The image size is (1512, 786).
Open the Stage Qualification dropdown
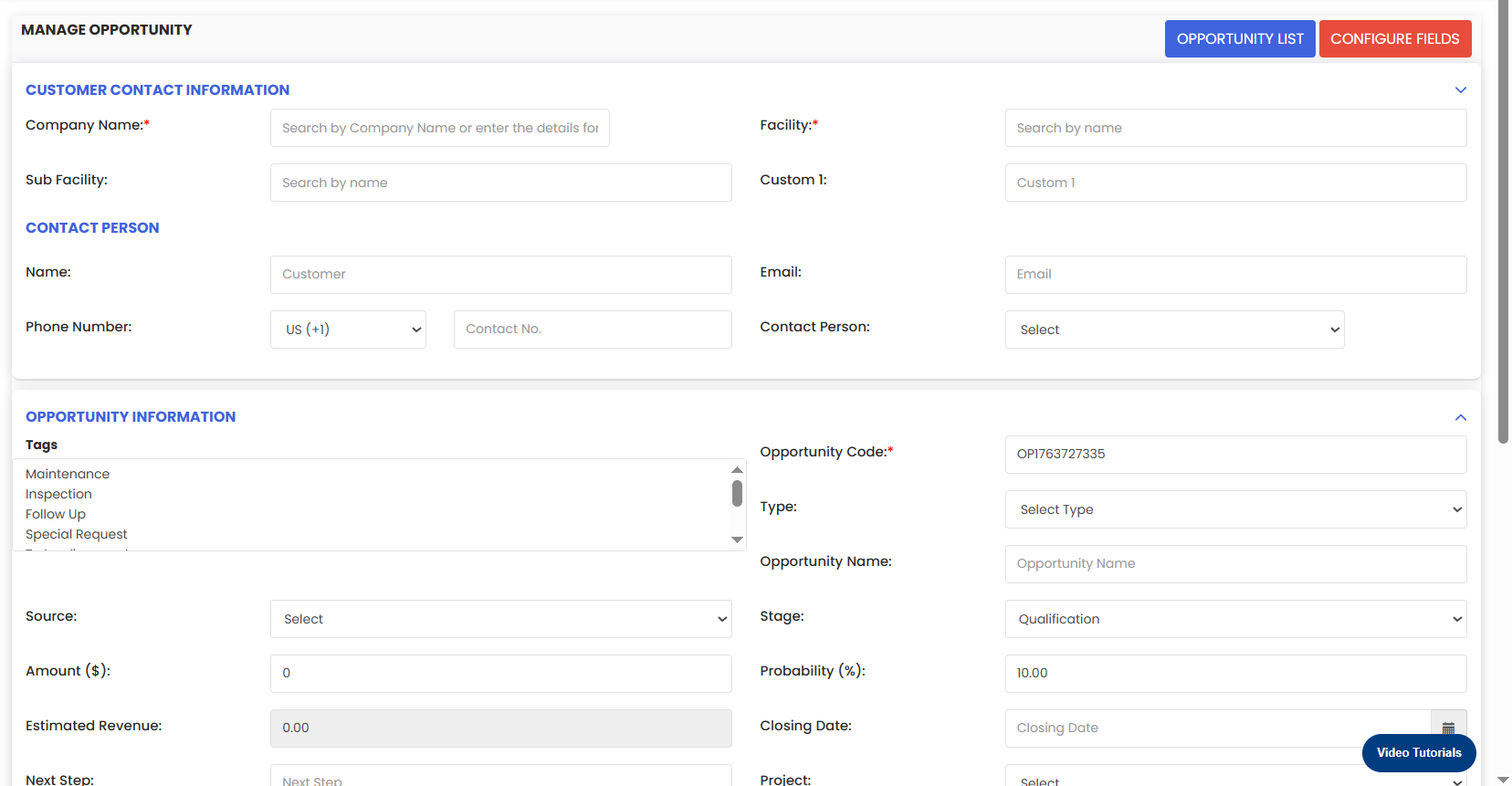pos(1236,619)
